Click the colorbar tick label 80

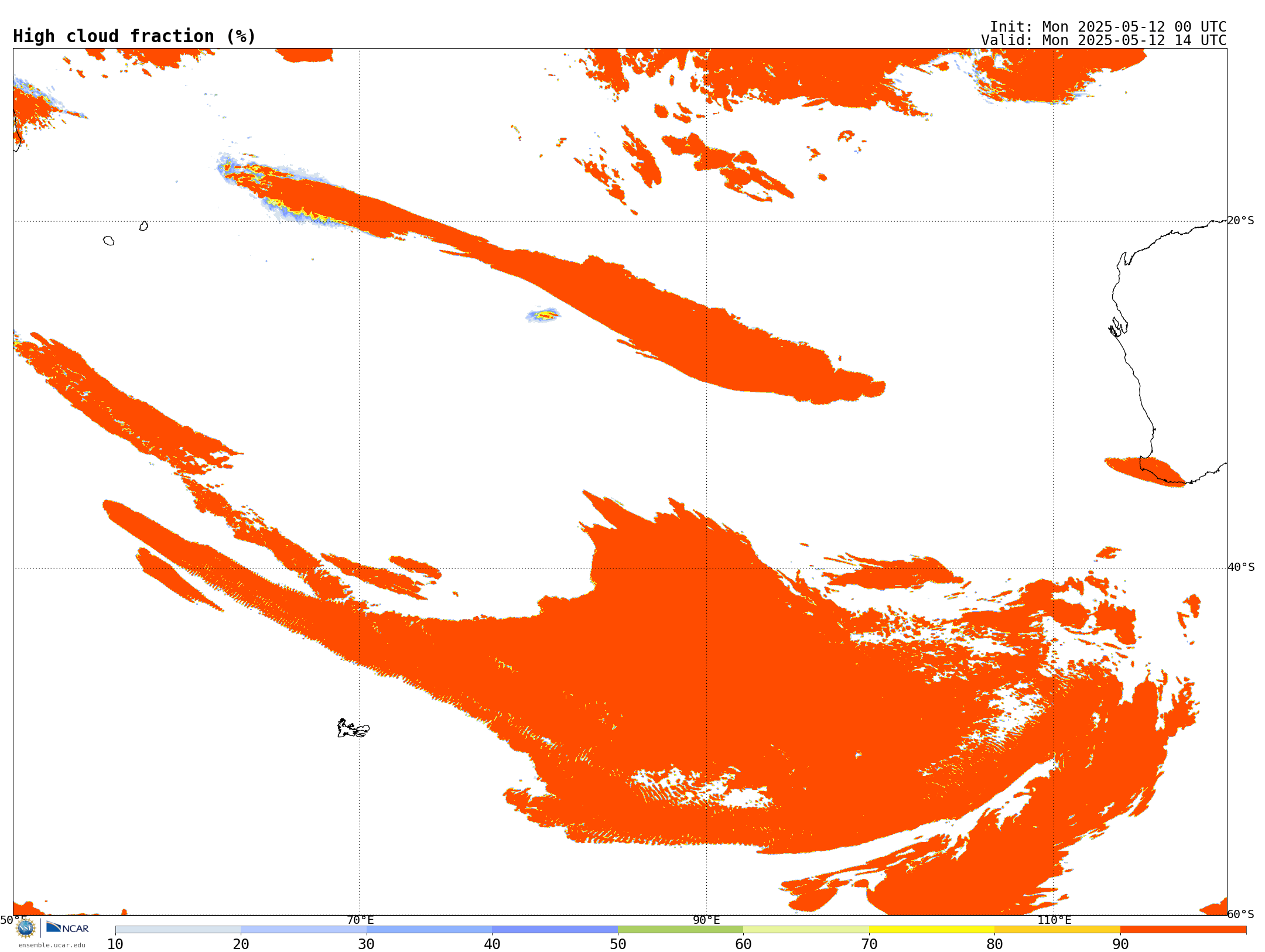point(994,944)
